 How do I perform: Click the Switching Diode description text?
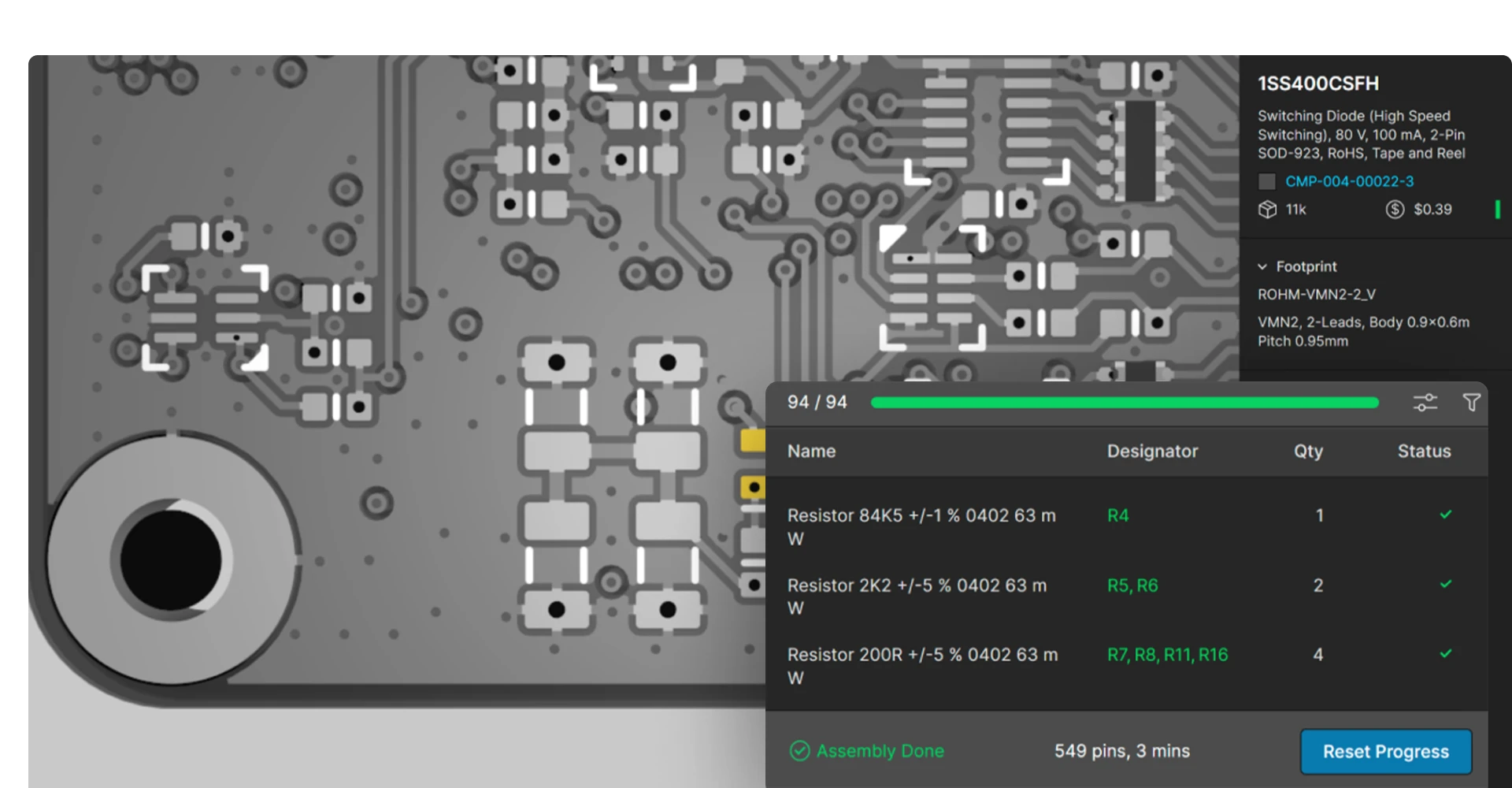coord(1362,135)
